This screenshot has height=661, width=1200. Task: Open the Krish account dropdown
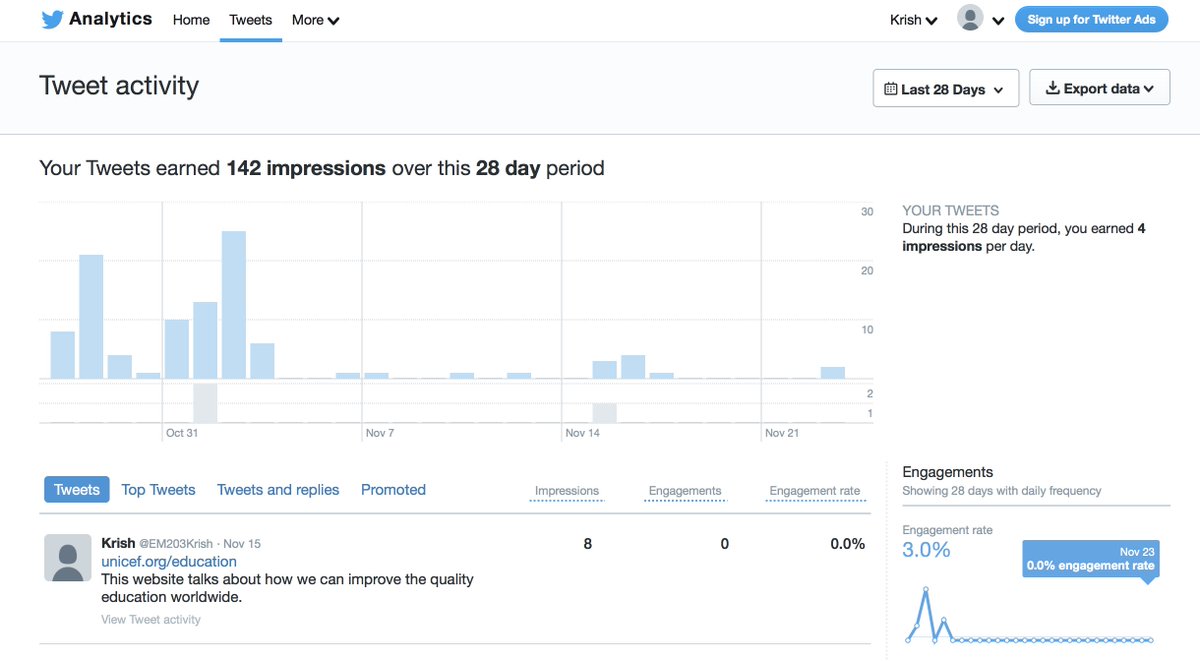coord(913,20)
